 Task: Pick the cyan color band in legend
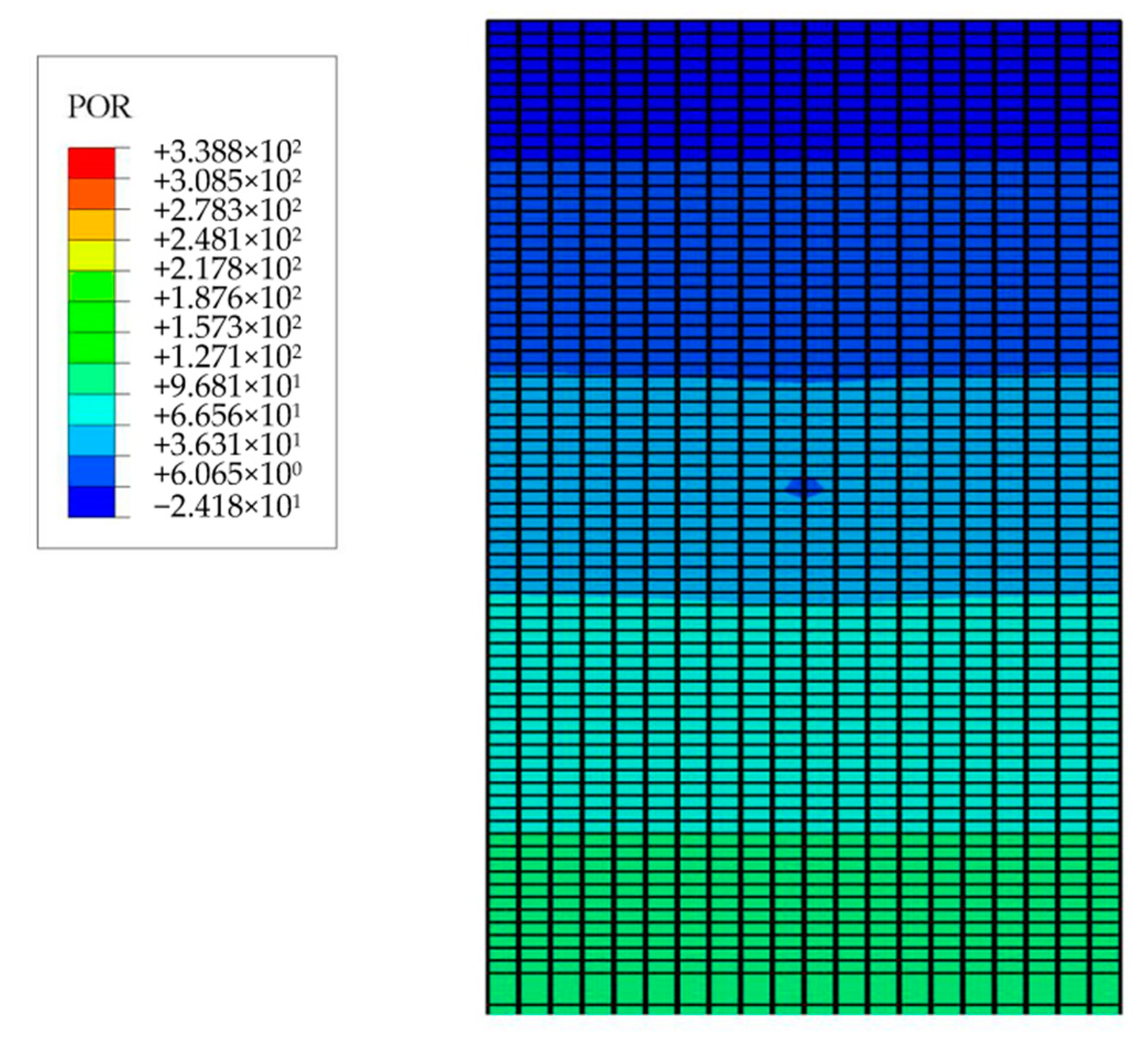point(91,409)
